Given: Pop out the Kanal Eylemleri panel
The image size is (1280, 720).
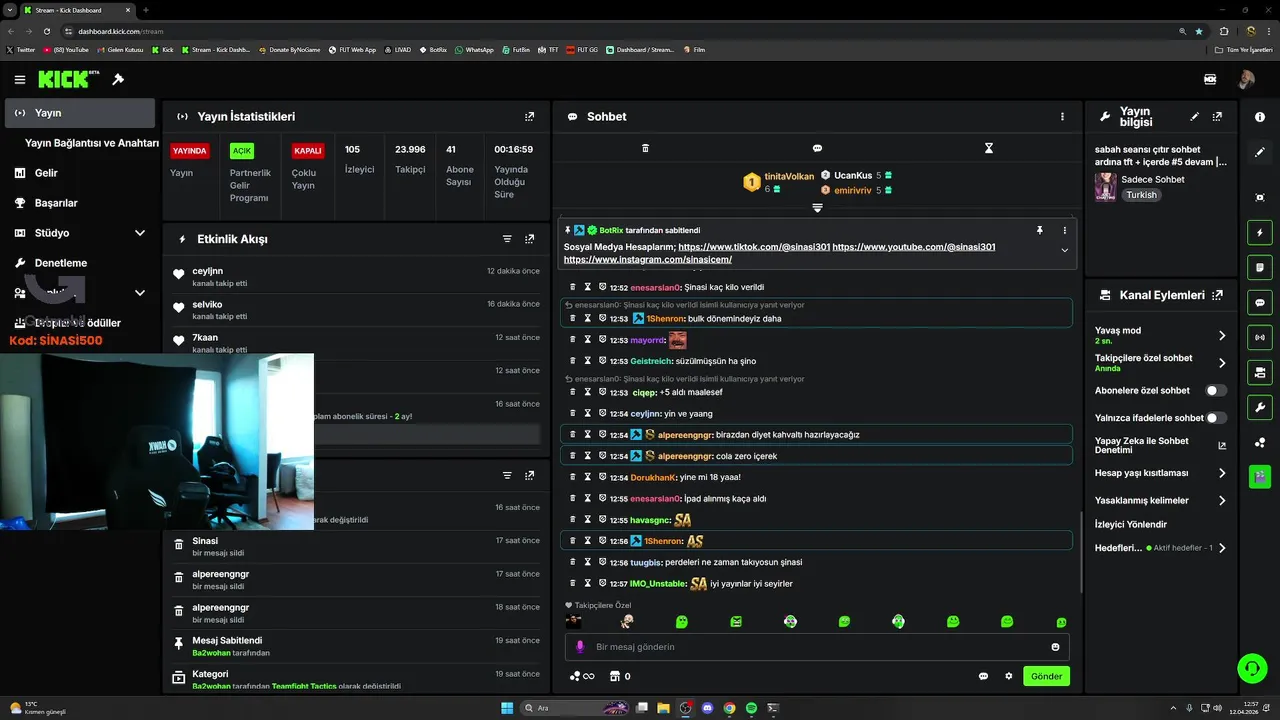Looking at the screenshot, I should [x=1217, y=295].
